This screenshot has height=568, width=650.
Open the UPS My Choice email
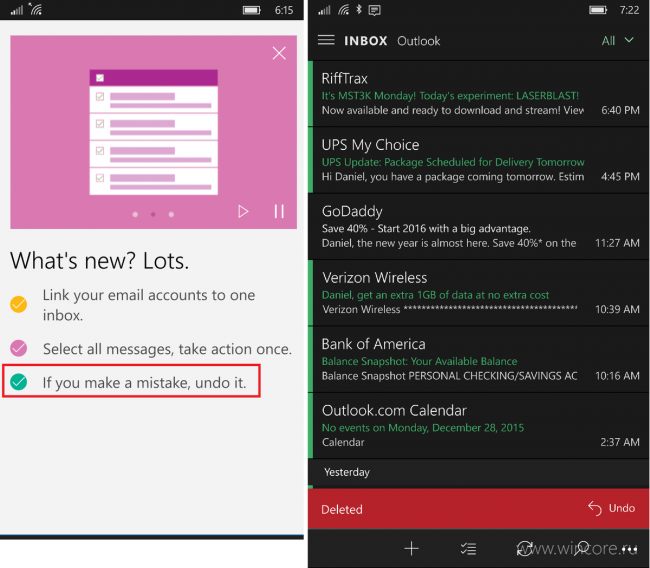click(478, 160)
